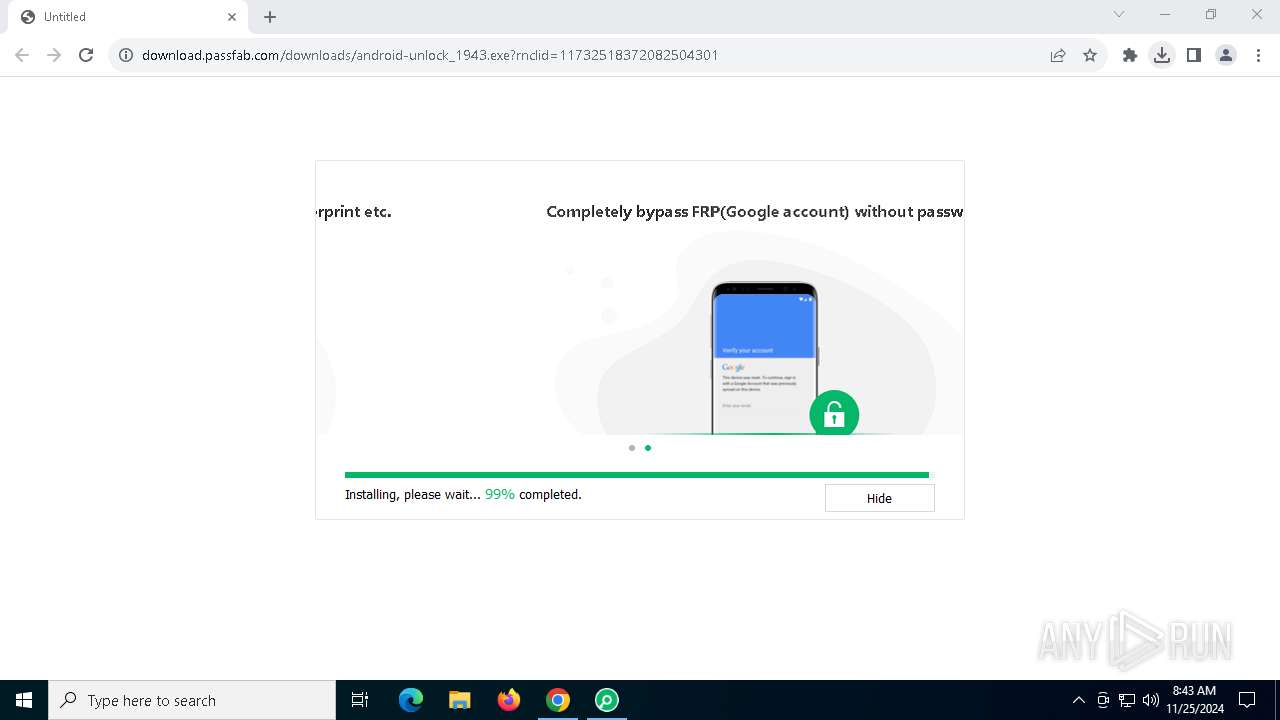Open File Explorer from taskbar
This screenshot has height=720, width=1280.
click(460, 700)
